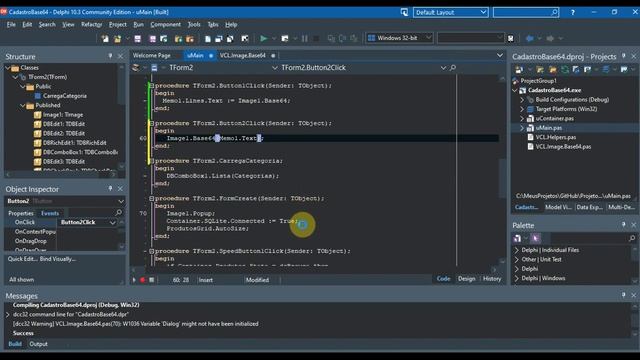
Task: Click the Palette search field
Action: coord(594,238)
